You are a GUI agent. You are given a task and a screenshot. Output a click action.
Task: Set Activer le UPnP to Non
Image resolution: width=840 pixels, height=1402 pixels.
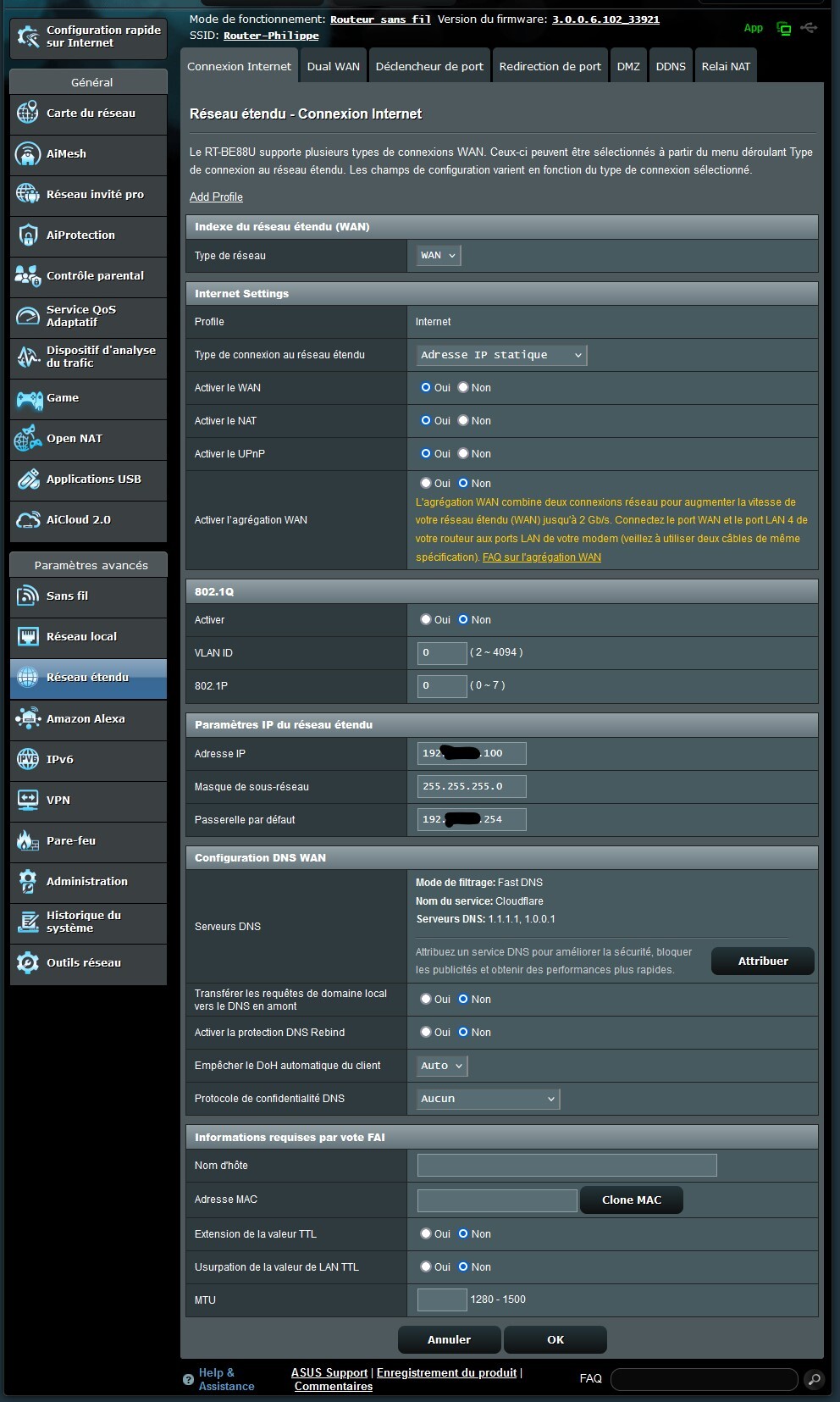click(x=463, y=453)
